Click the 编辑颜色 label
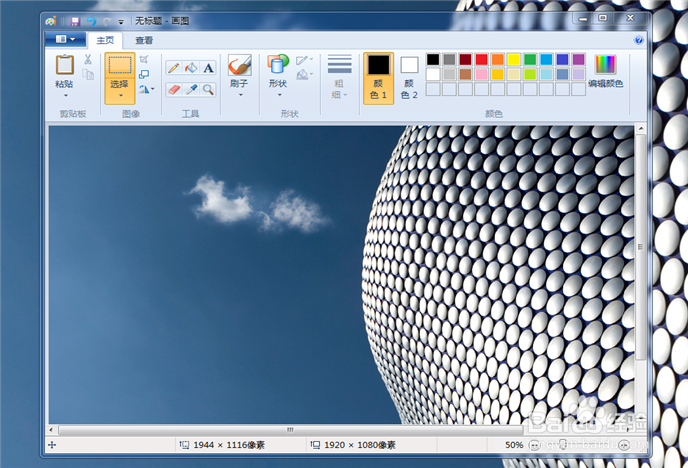Viewport: 688px width, 468px height. [606, 83]
